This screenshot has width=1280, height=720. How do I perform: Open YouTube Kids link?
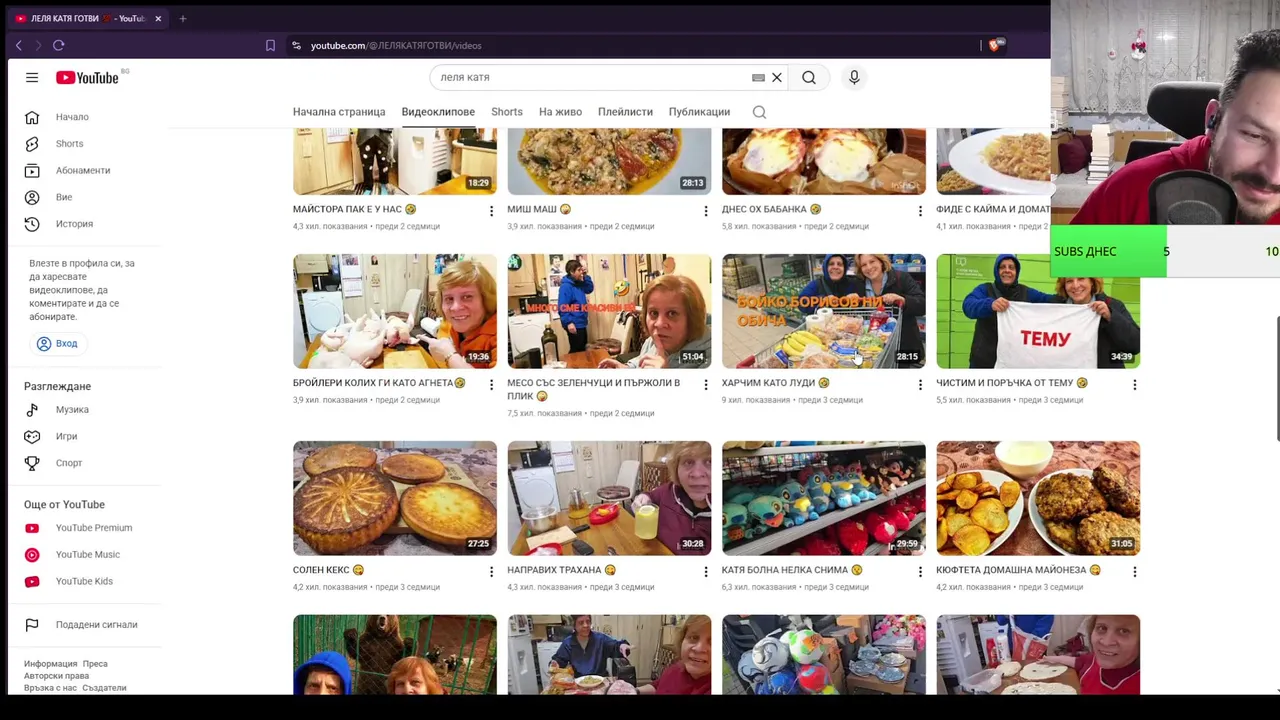(84, 581)
